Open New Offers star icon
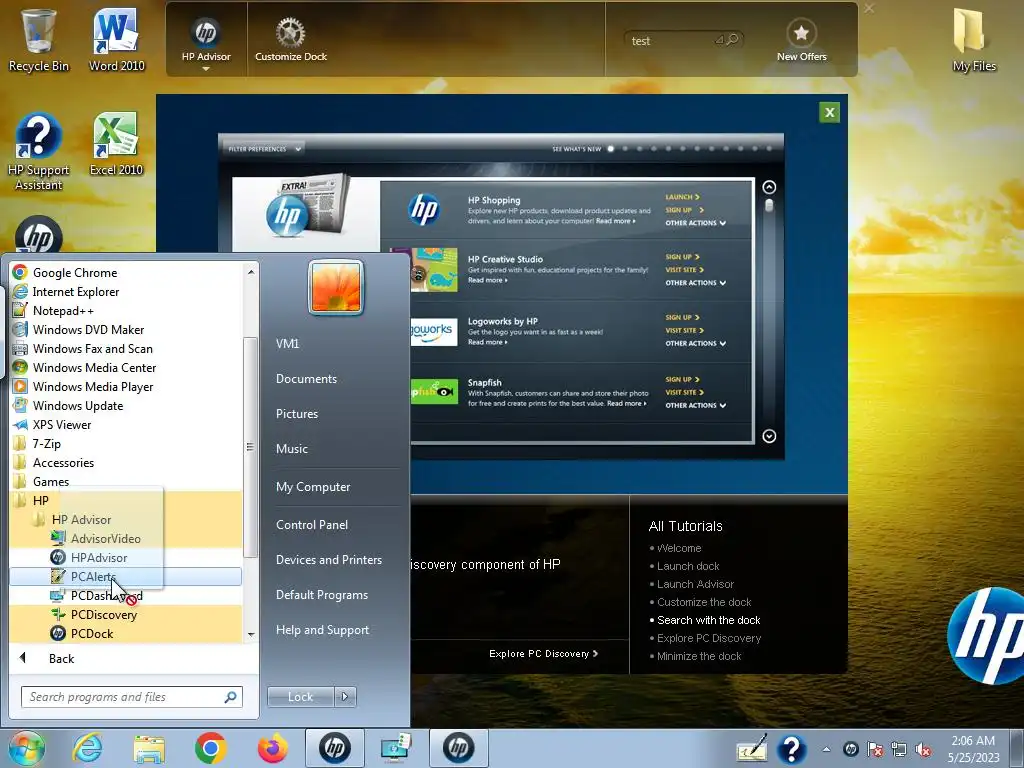This screenshot has width=1024, height=768. click(x=801, y=33)
